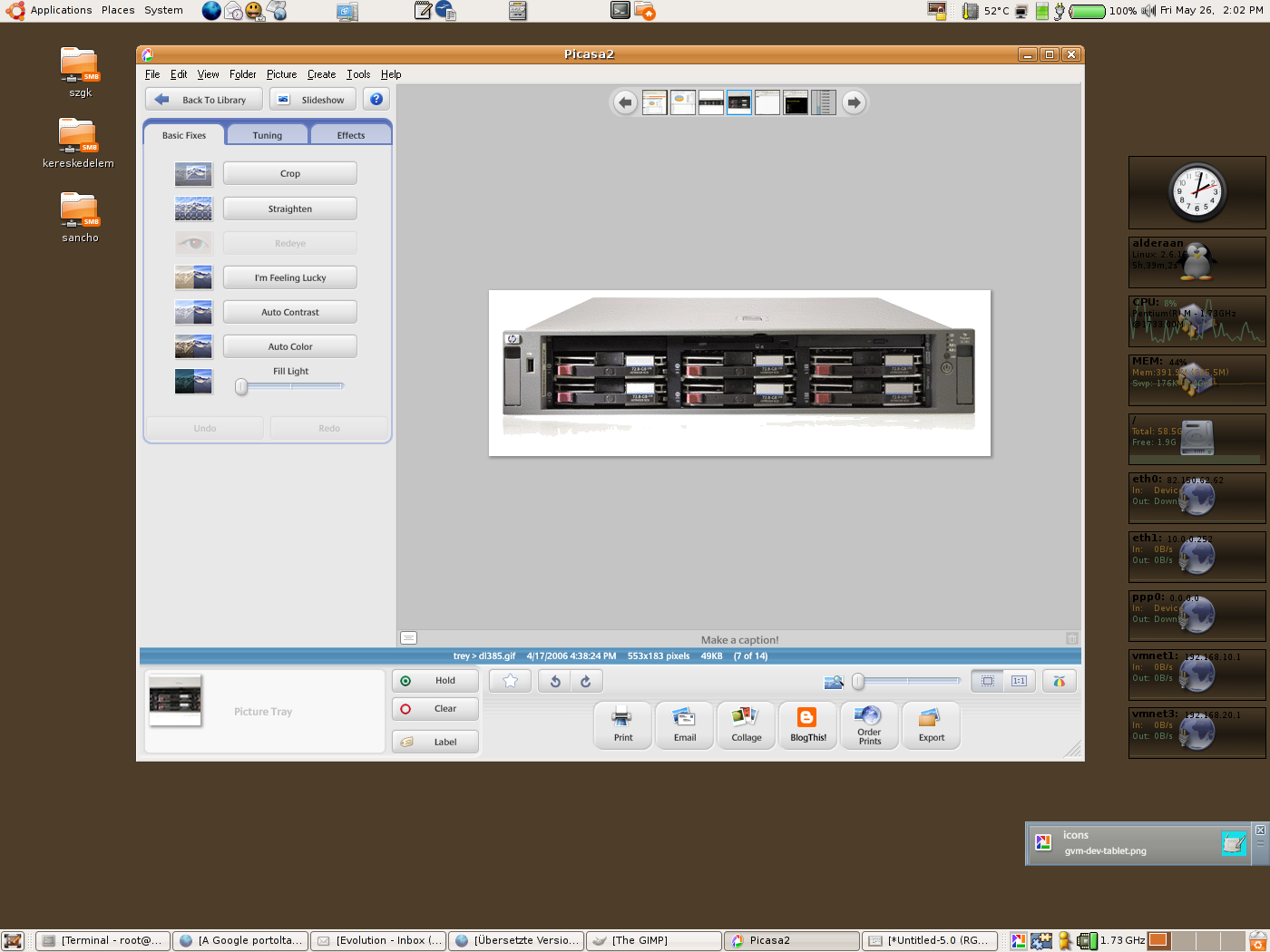The image size is (1270, 952).
Task: Clear the Picture Tray
Action: (435, 708)
